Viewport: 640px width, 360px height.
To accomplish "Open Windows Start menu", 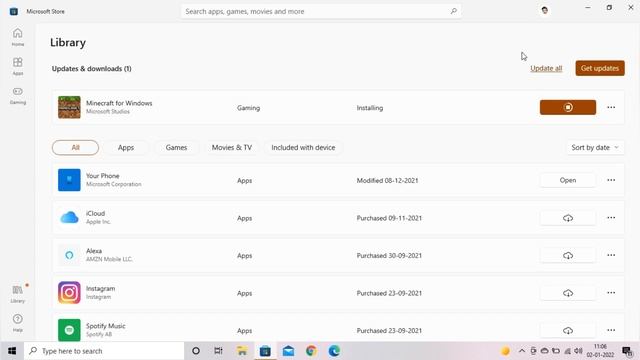I will 12,351.
